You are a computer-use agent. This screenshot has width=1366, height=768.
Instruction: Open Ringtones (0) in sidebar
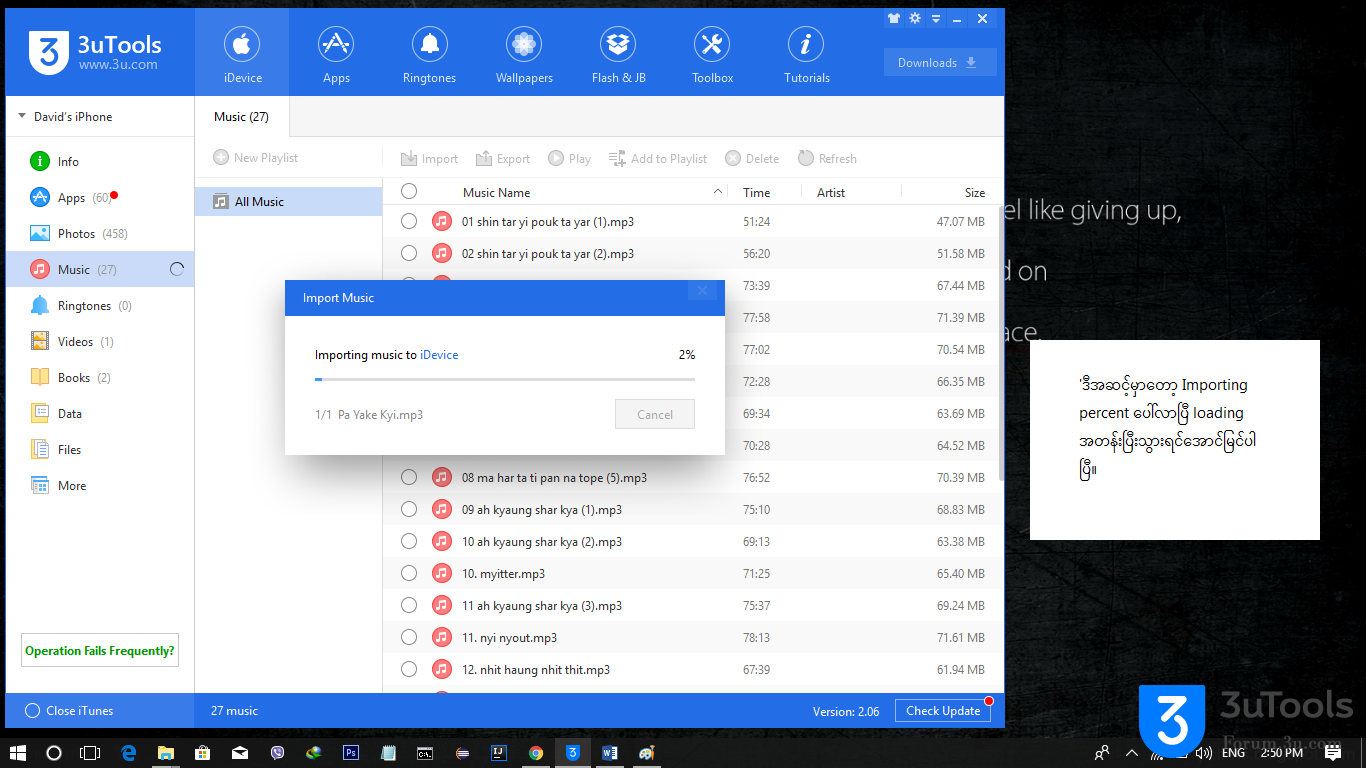click(x=100, y=305)
